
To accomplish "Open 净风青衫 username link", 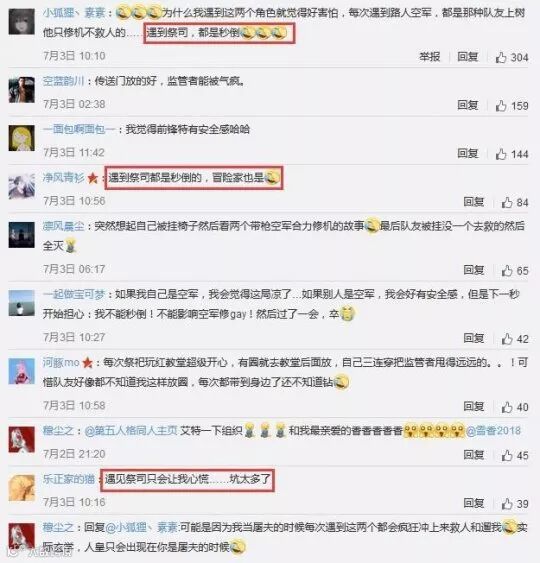I will coord(63,178).
